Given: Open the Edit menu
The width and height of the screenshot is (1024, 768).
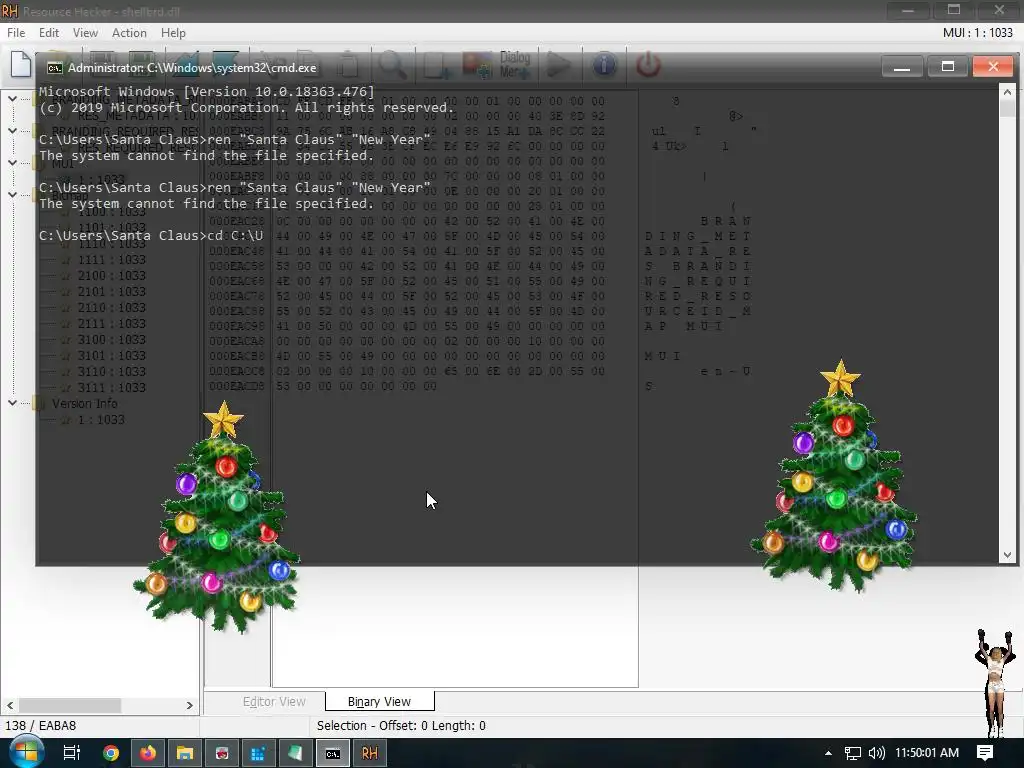Looking at the screenshot, I should 48,33.
